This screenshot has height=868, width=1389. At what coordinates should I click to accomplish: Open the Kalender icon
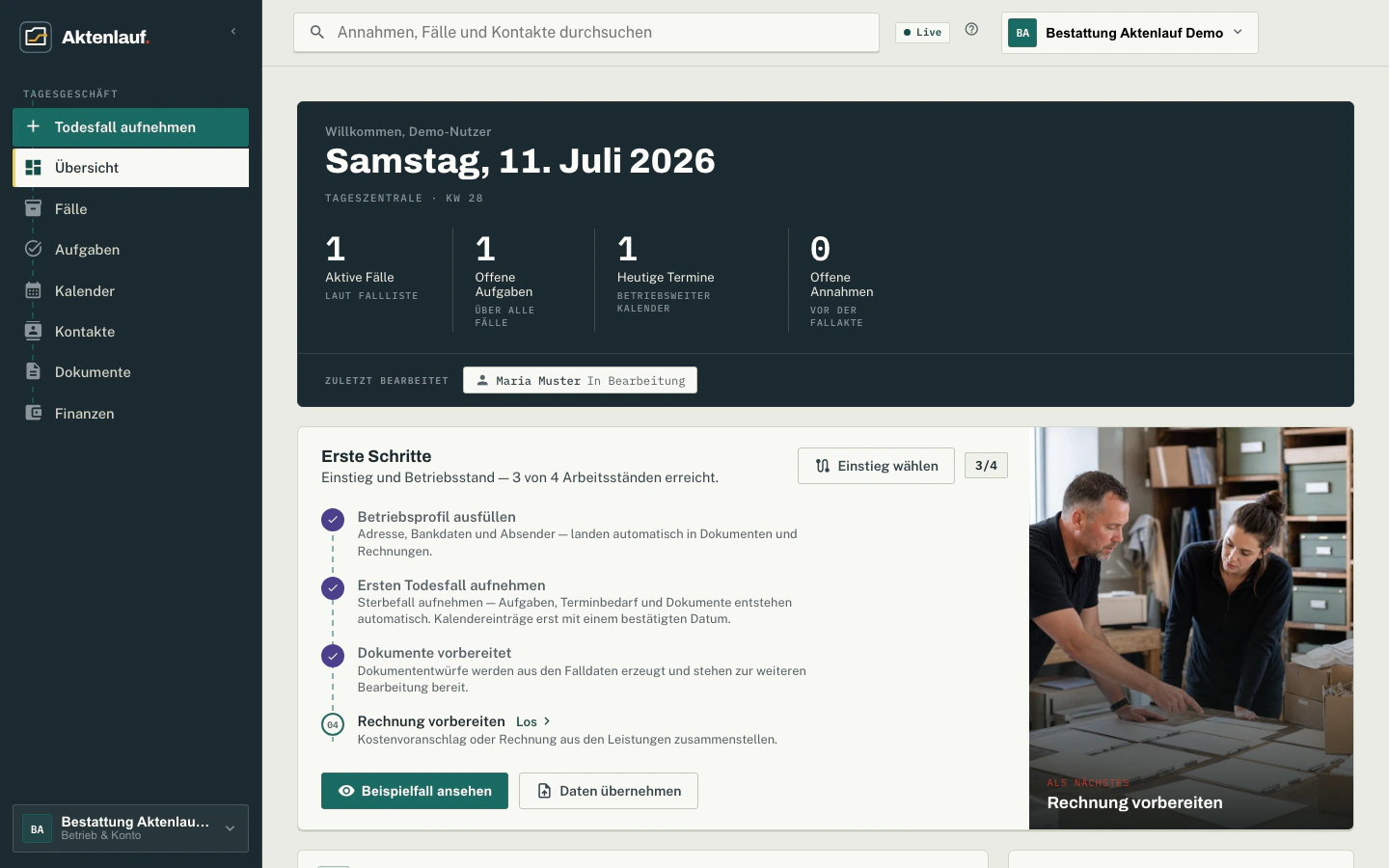tap(33, 290)
